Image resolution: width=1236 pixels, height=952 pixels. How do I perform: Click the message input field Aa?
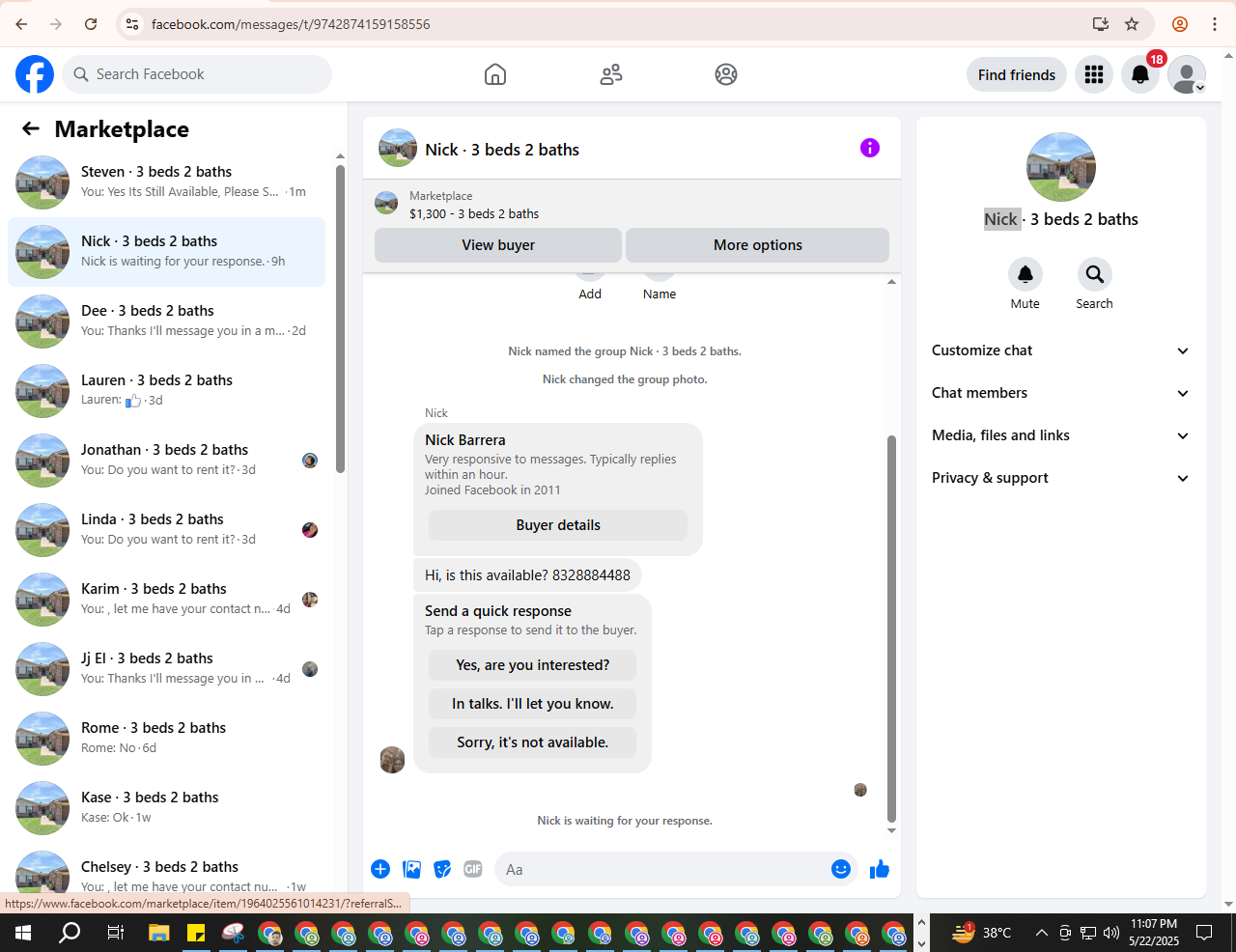click(x=662, y=869)
